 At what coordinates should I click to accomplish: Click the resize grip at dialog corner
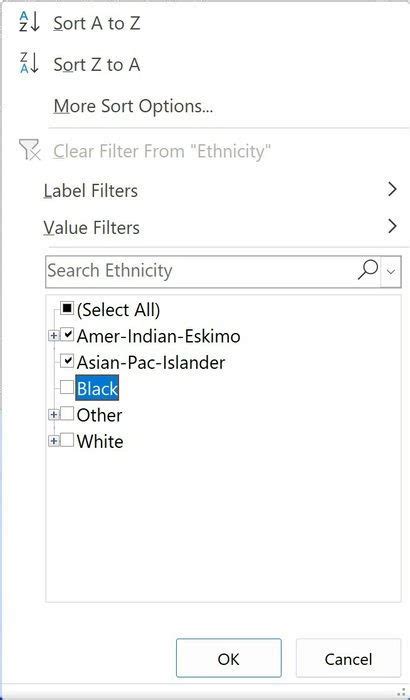[400, 690]
